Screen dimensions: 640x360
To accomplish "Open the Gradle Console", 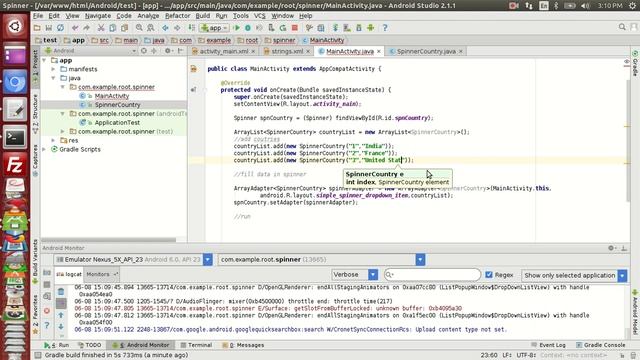I will 600,345.
